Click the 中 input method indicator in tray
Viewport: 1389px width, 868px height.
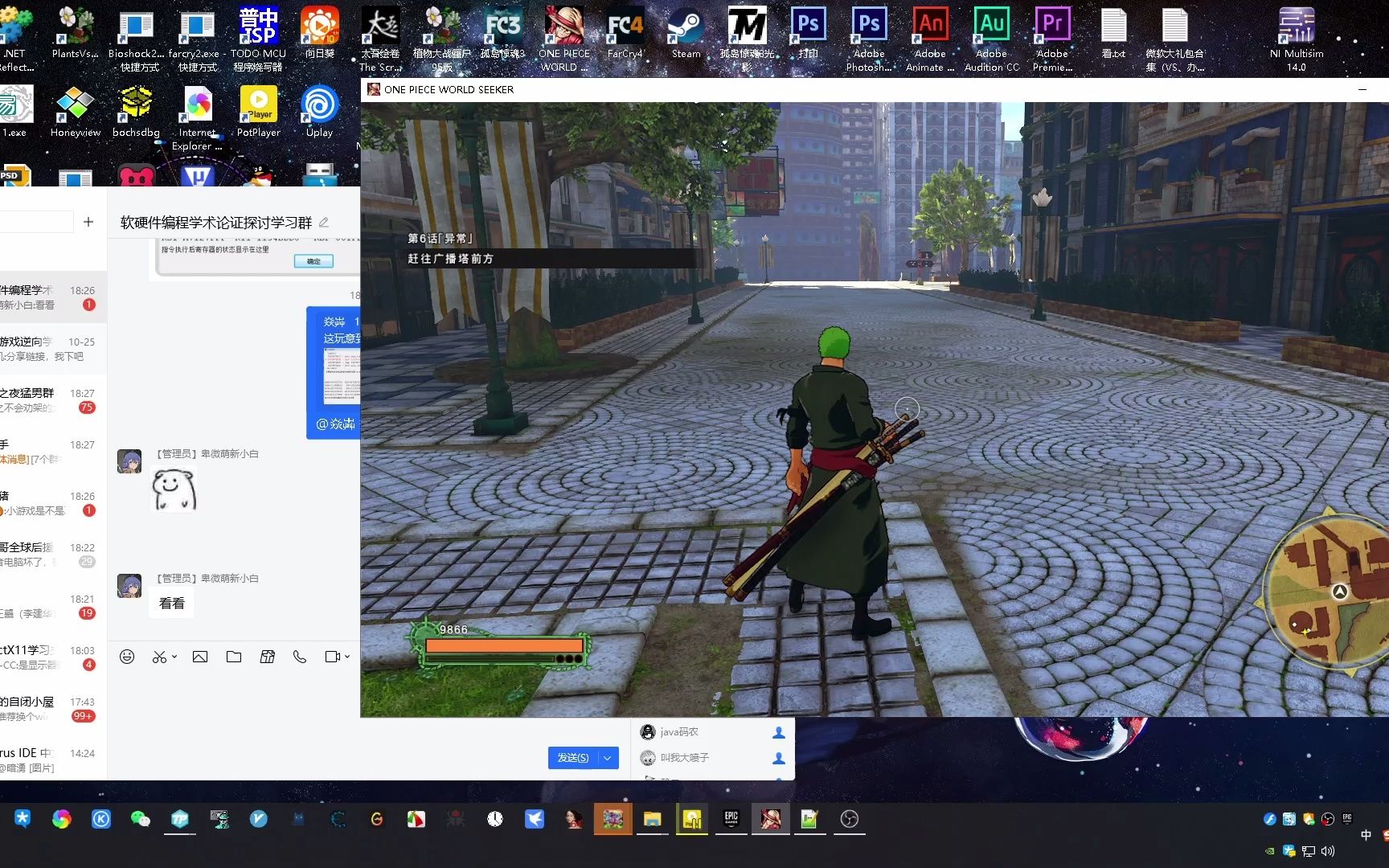[x=1366, y=835]
